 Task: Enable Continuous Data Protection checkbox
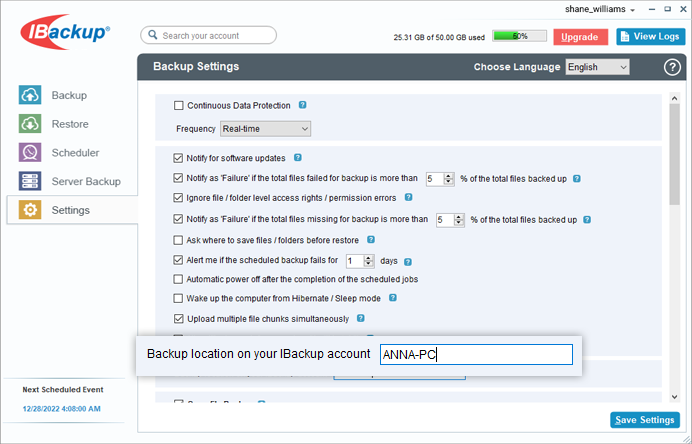tap(179, 106)
